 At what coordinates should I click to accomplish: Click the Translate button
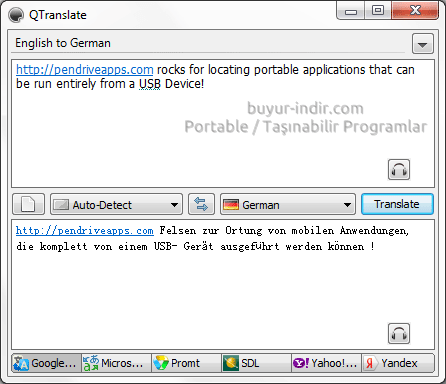click(x=397, y=204)
